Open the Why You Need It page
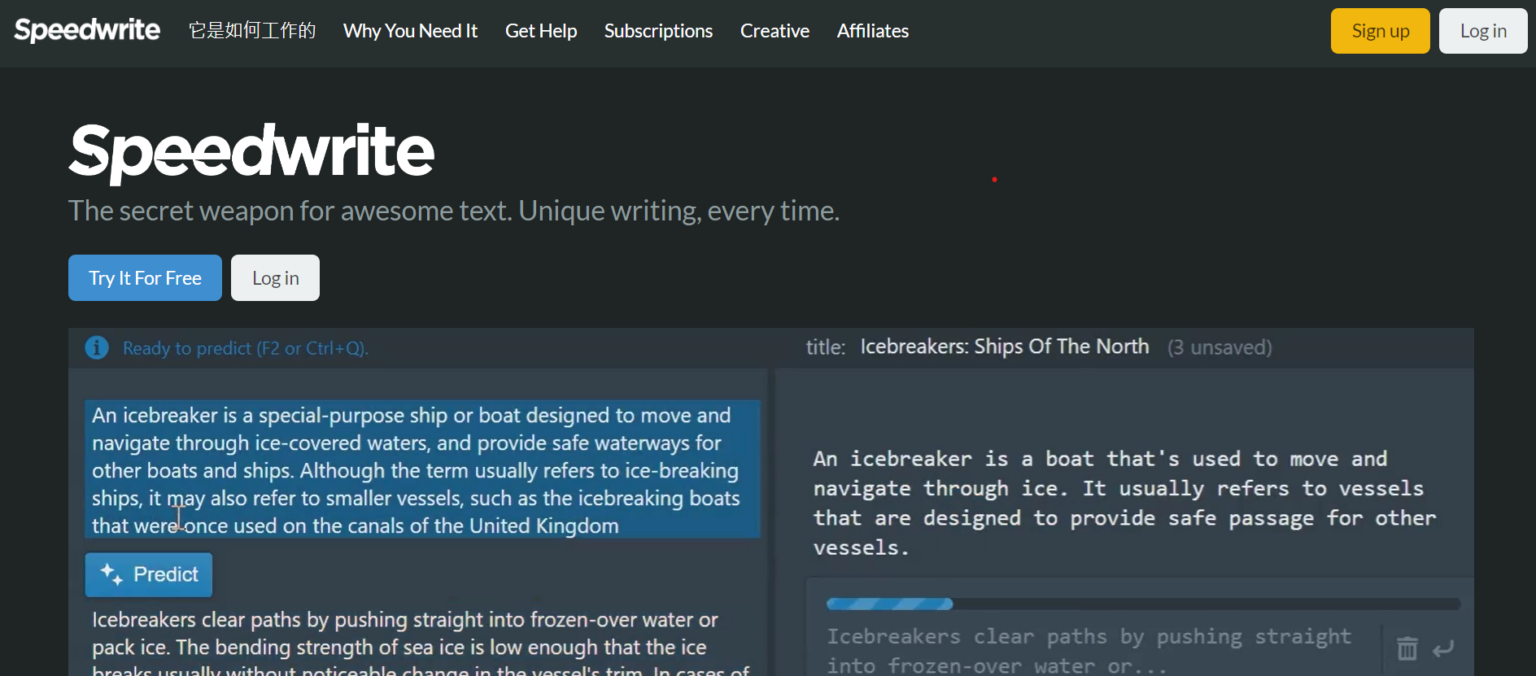The width and height of the screenshot is (1536, 676). [x=410, y=31]
